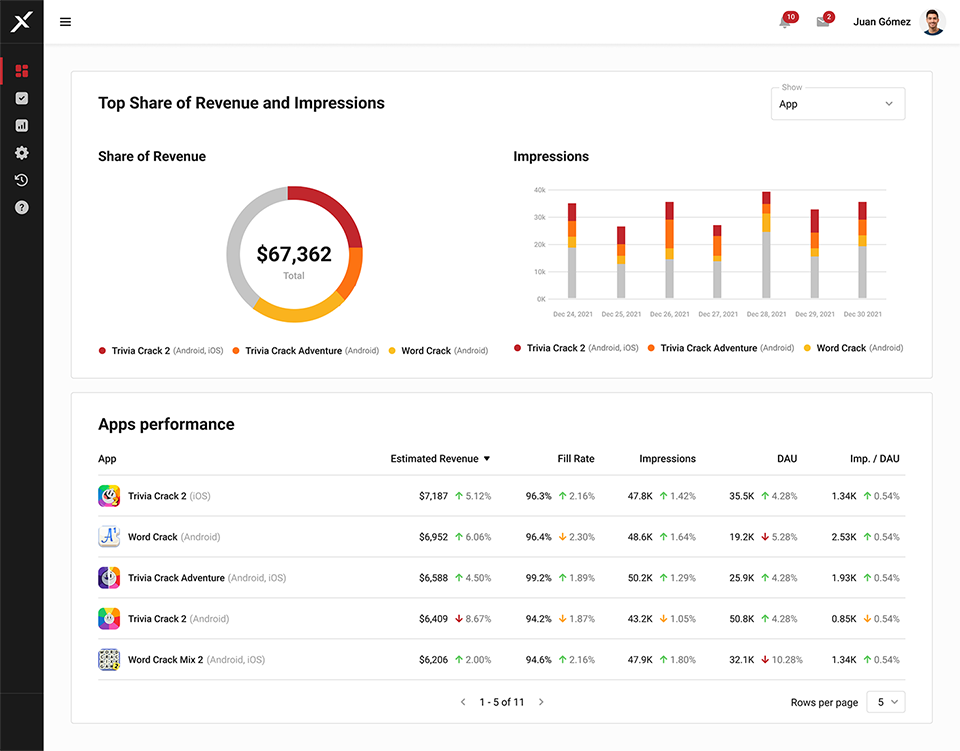This screenshot has width=960, height=751.
Task: Click the X logo in the sidebar
Action: pyautogui.click(x=21, y=22)
